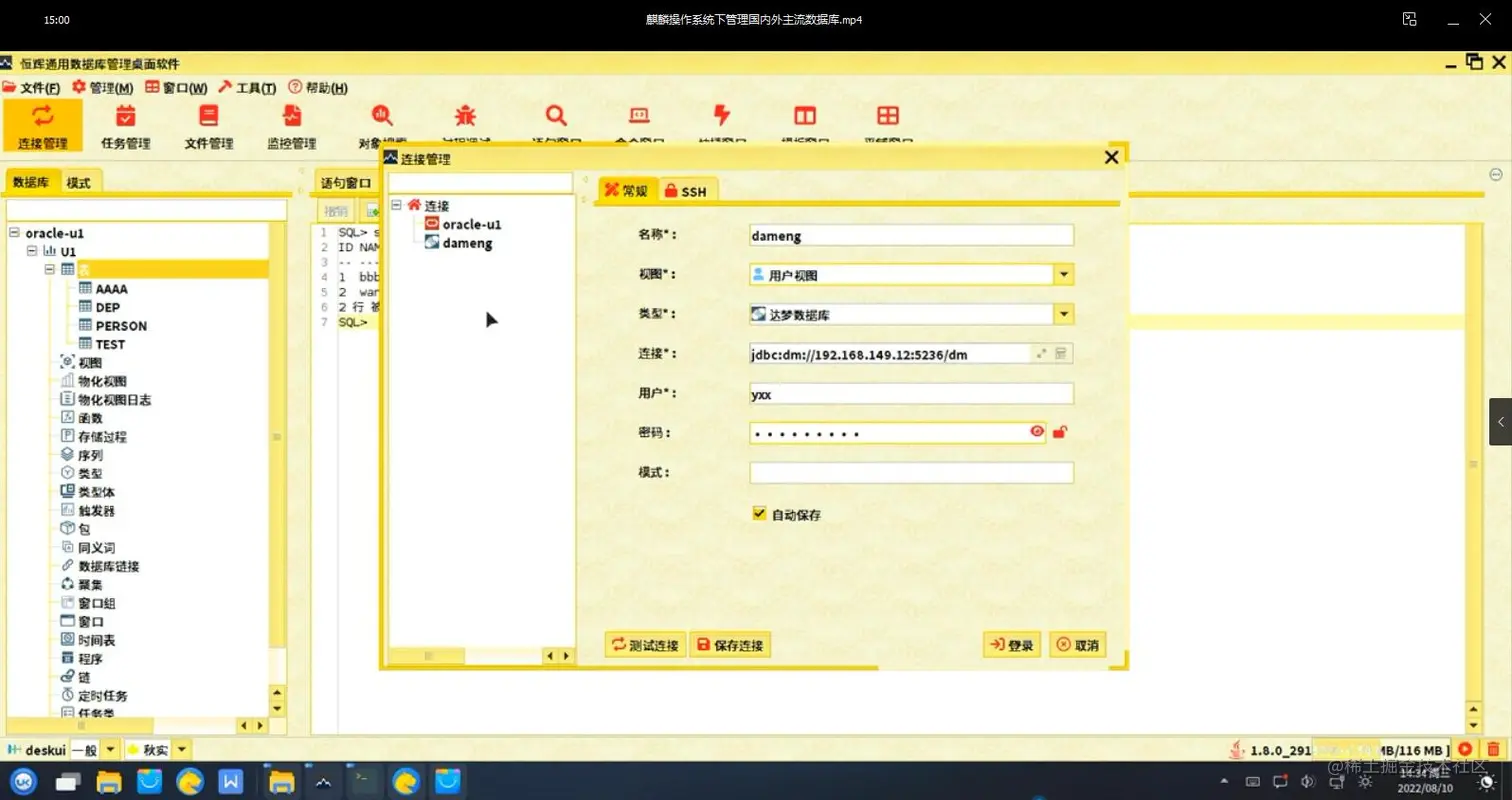Click the four-pane tile windows icon
This screenshot has height=800, width=1512.
[888, 116]
